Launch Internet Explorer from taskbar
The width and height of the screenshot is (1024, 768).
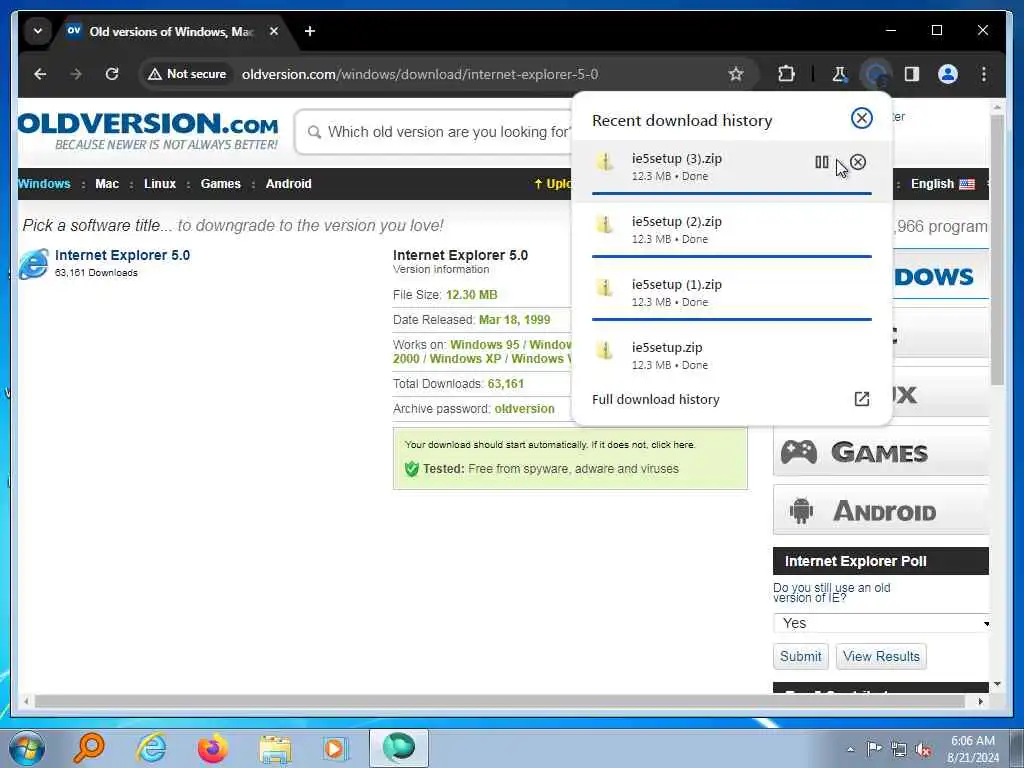tap(151, 748)
